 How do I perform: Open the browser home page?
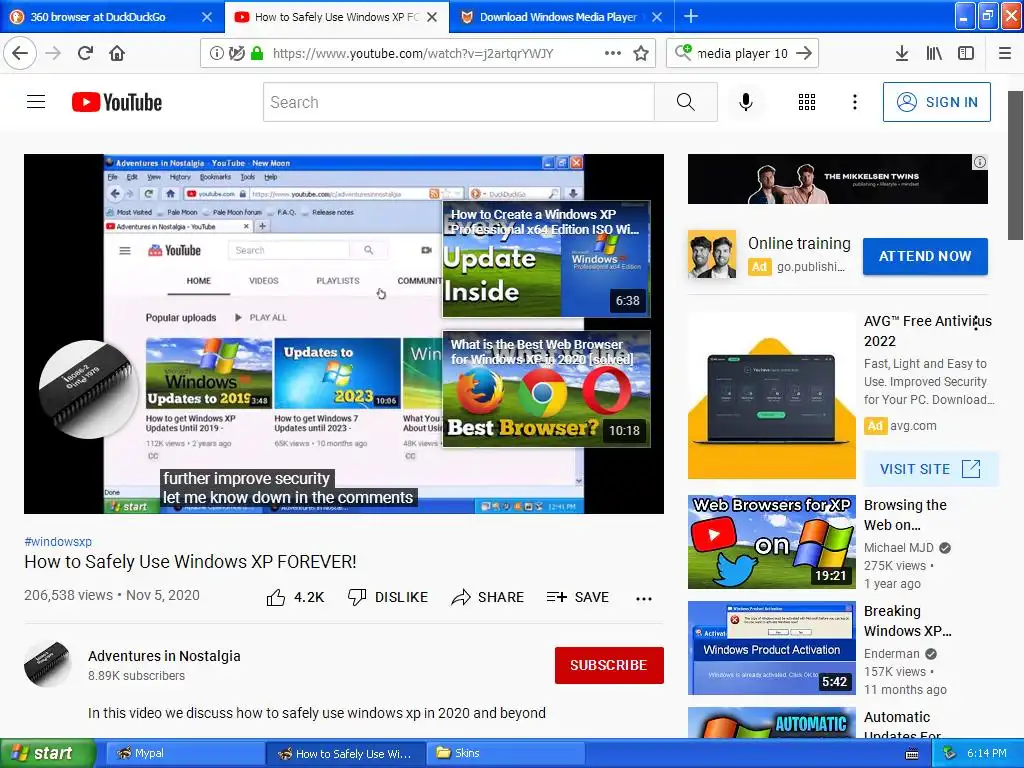(x=117, y=53)
